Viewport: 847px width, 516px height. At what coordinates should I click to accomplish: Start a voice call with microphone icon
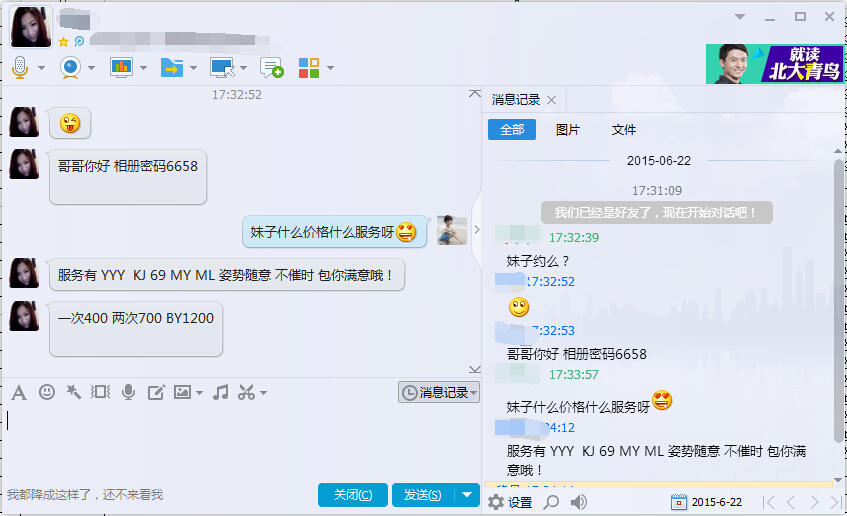[20, 68]
